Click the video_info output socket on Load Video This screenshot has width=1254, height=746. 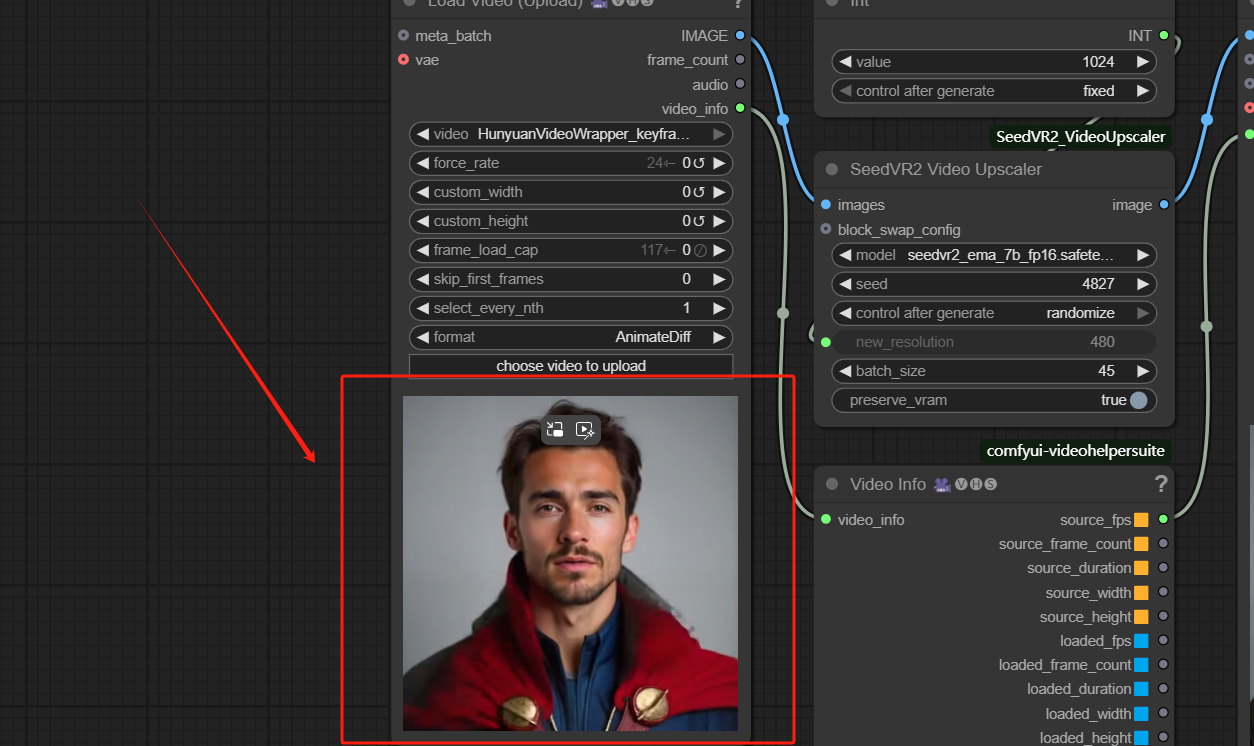(740, 108)
